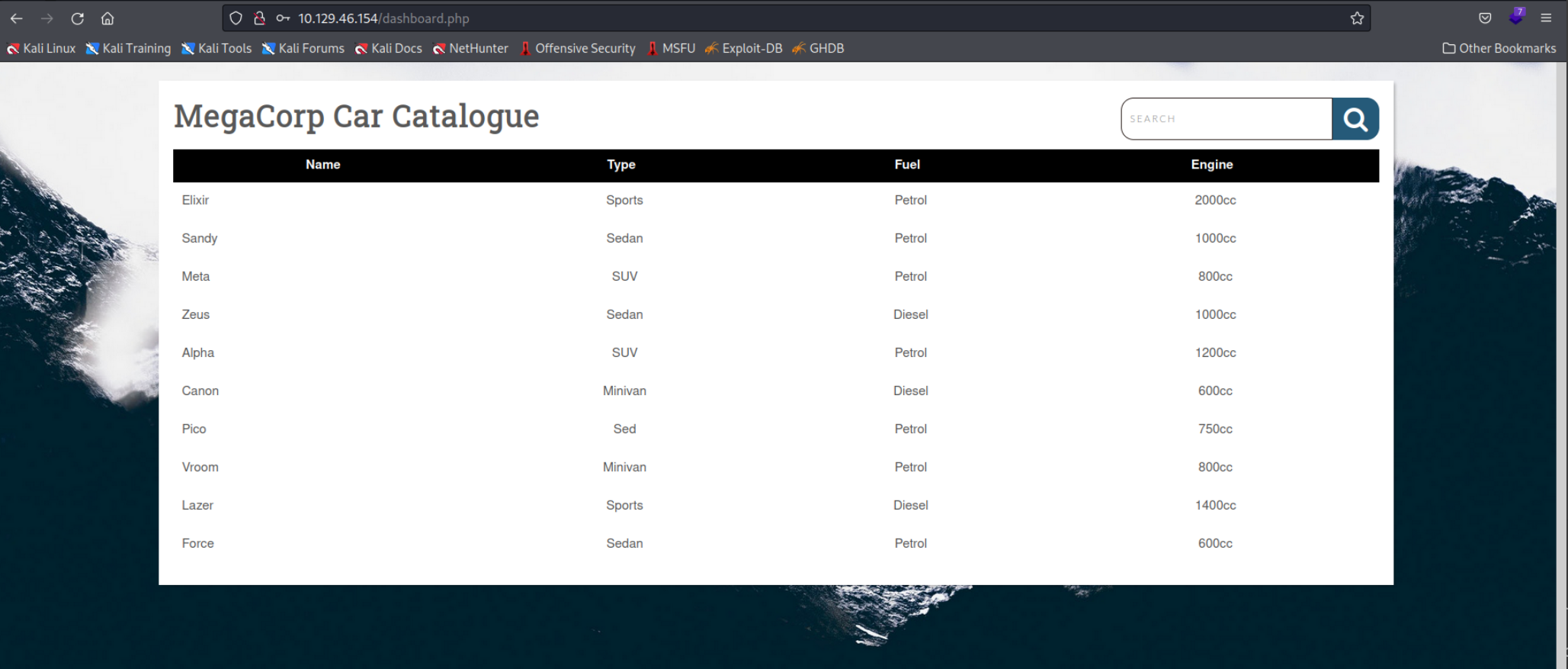1568x669 pixels.
Task: Go back using the browser back arrow
Action: click(16, 18)
